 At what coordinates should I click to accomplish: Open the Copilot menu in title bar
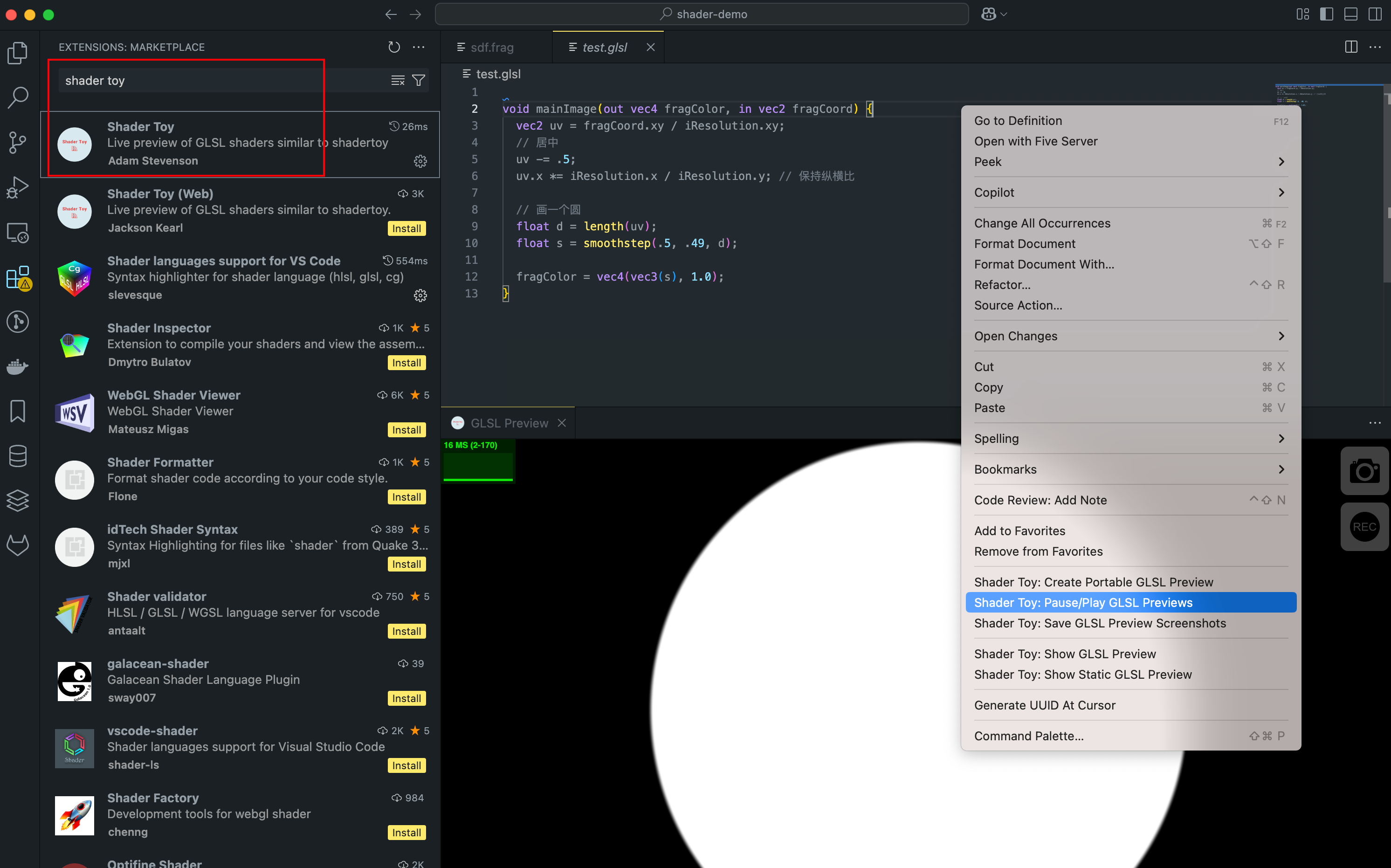click(994, 14)
